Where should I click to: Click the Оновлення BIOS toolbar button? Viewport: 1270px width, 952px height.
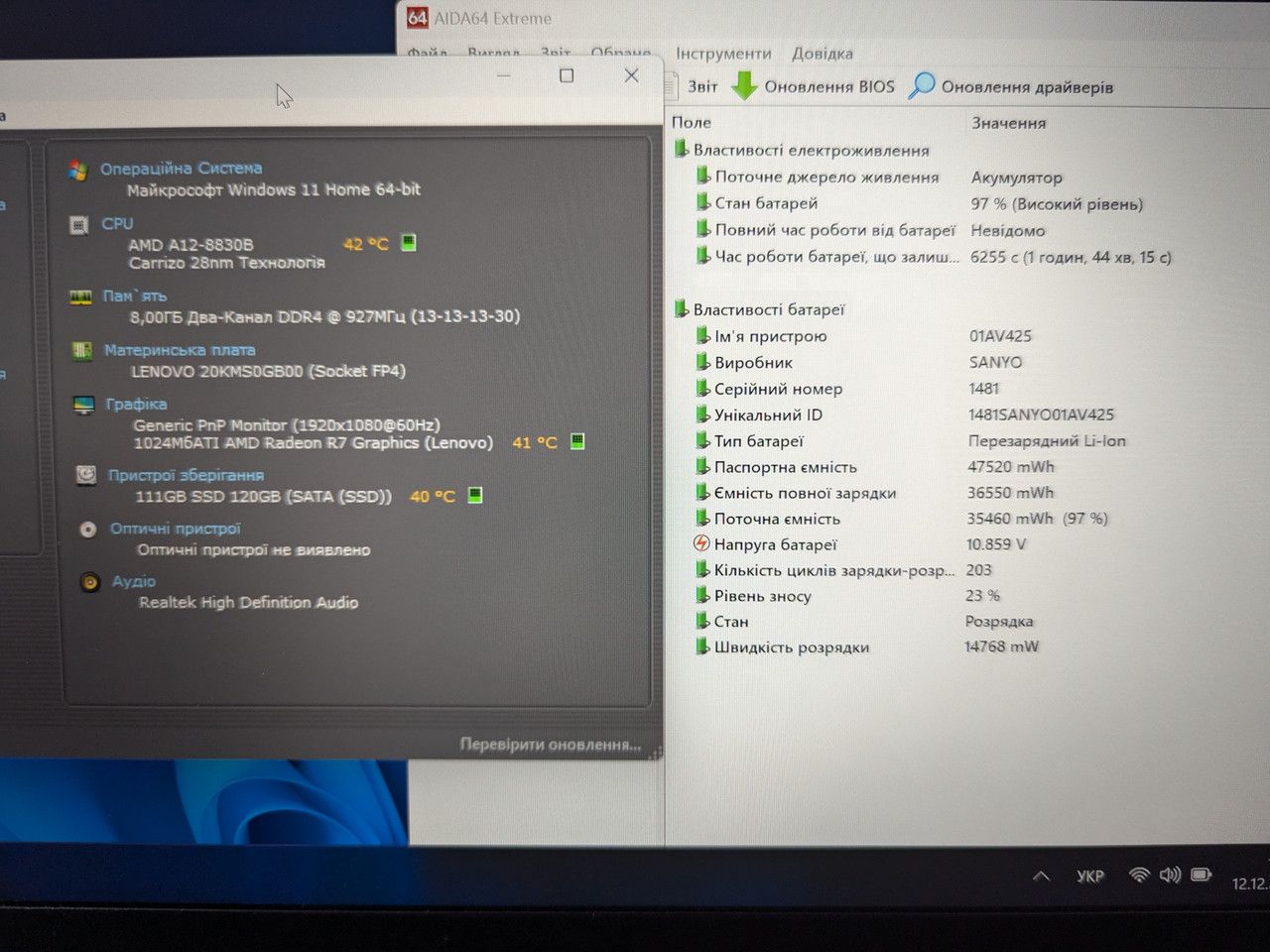pyautogui.click(x=814, y=86)
